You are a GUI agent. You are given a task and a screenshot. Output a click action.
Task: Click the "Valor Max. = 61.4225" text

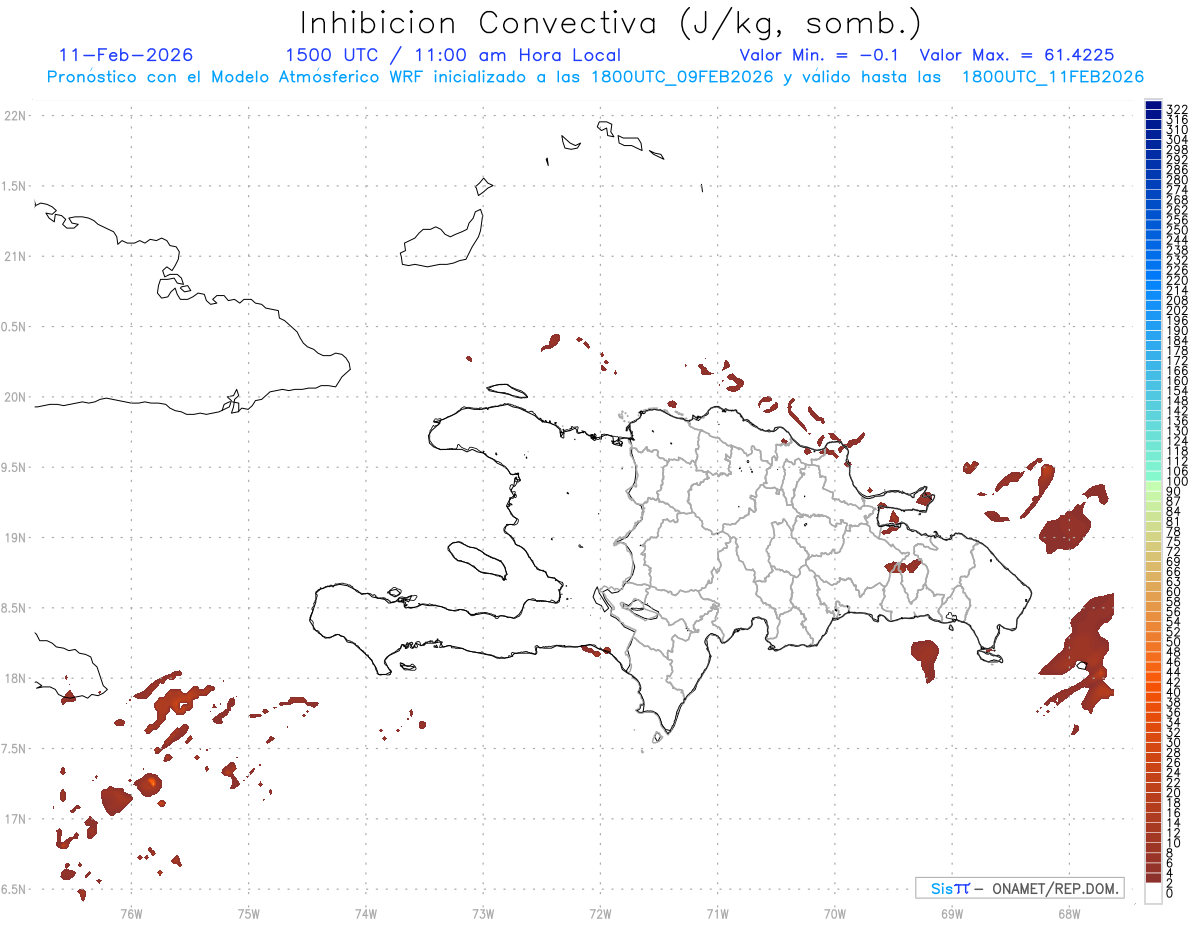(x=1017, y=55)
